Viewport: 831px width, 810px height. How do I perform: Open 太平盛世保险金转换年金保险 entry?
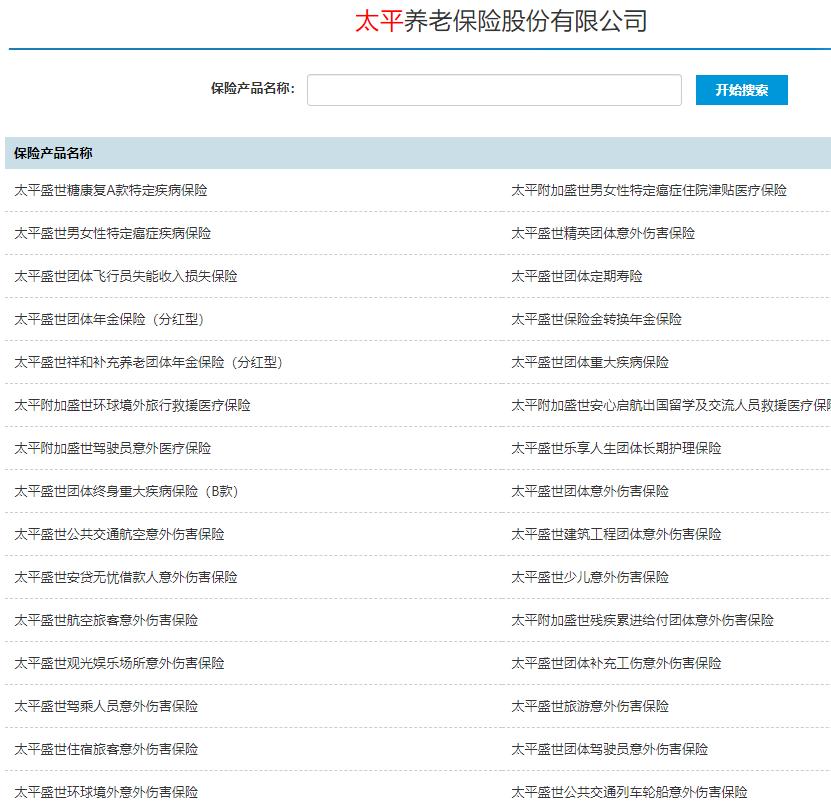click(x=595, y=319)
